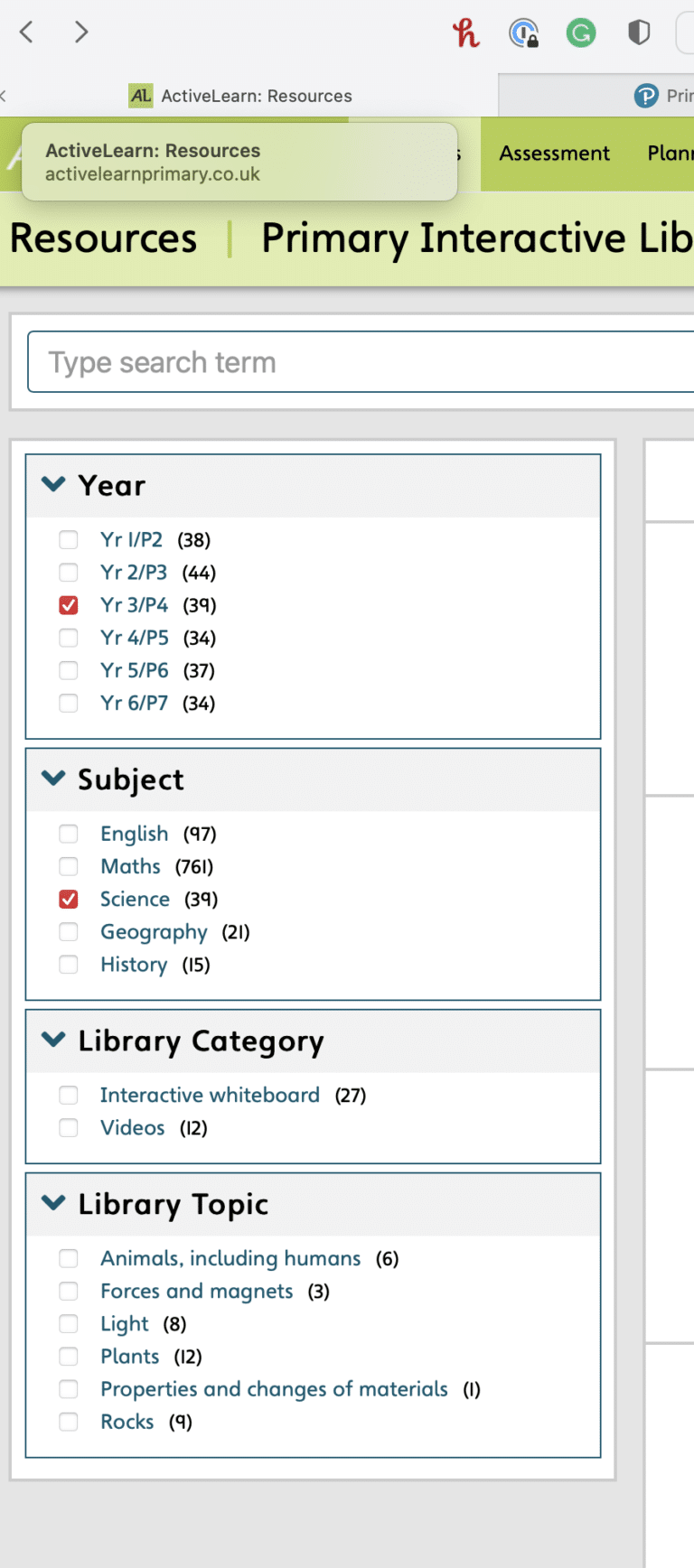Screen dimensions: 694x1568
Task: Select the English subject link
Action: pyautogui.click(x=134, y=834)
